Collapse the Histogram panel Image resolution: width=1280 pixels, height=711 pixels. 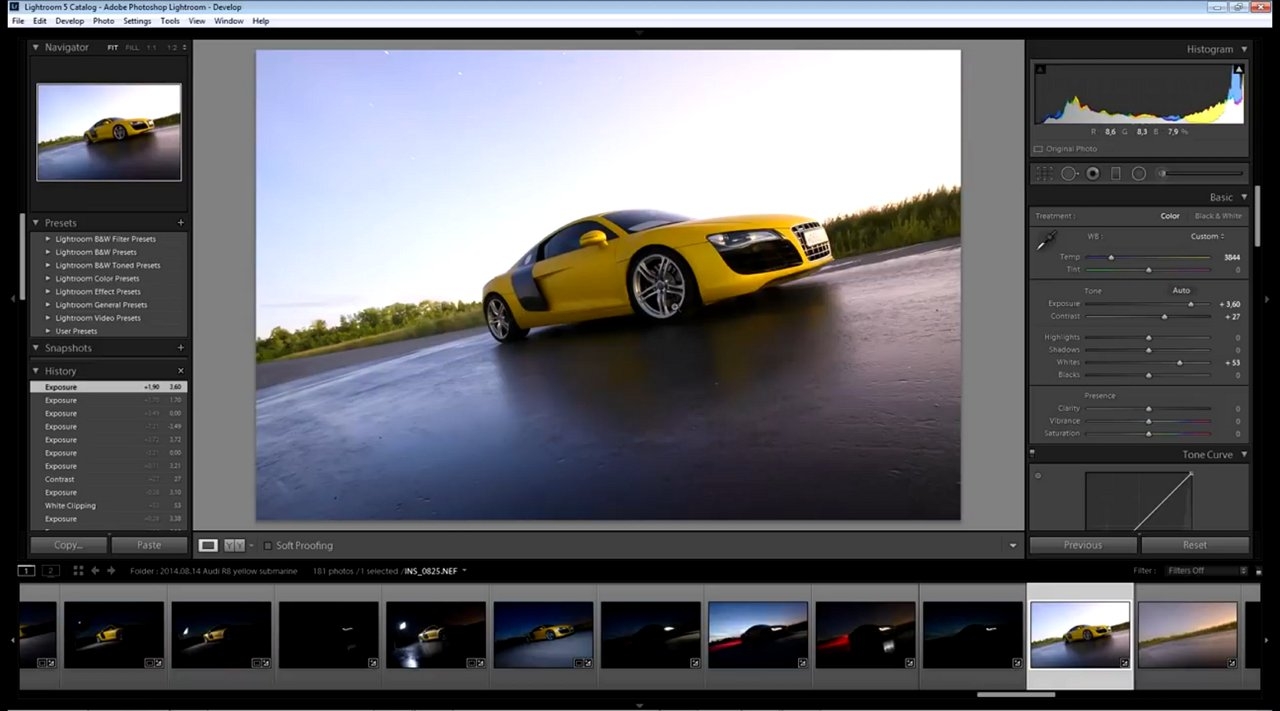coord(1244,49)
